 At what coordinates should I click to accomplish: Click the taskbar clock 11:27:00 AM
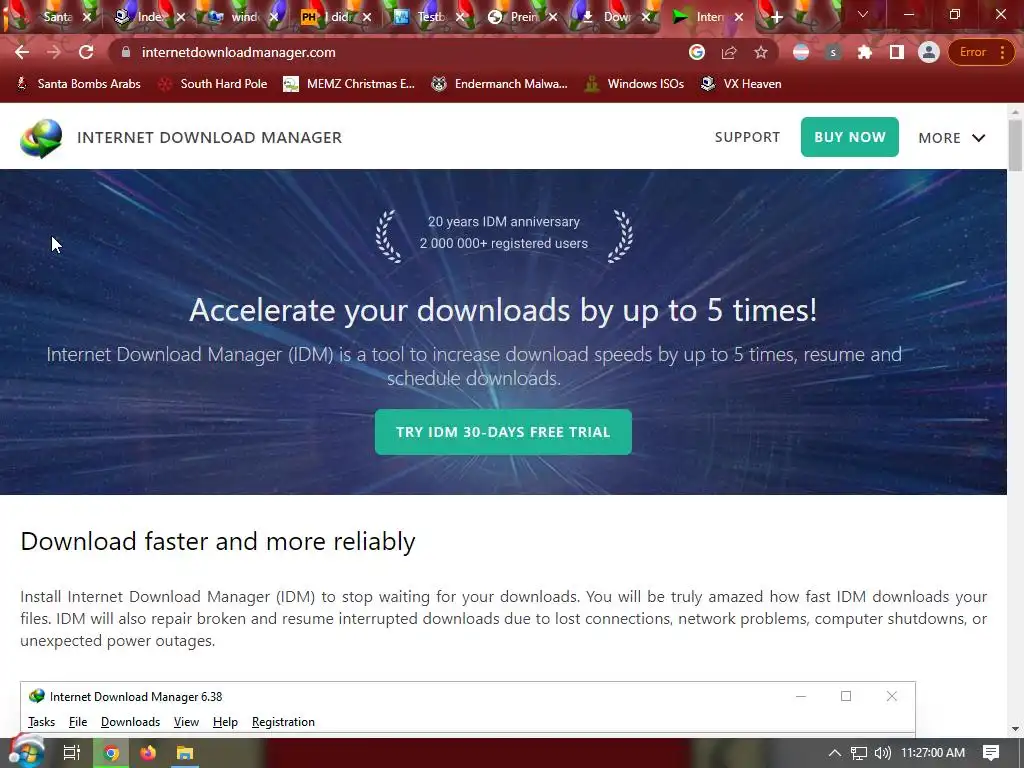coord(933,753)
